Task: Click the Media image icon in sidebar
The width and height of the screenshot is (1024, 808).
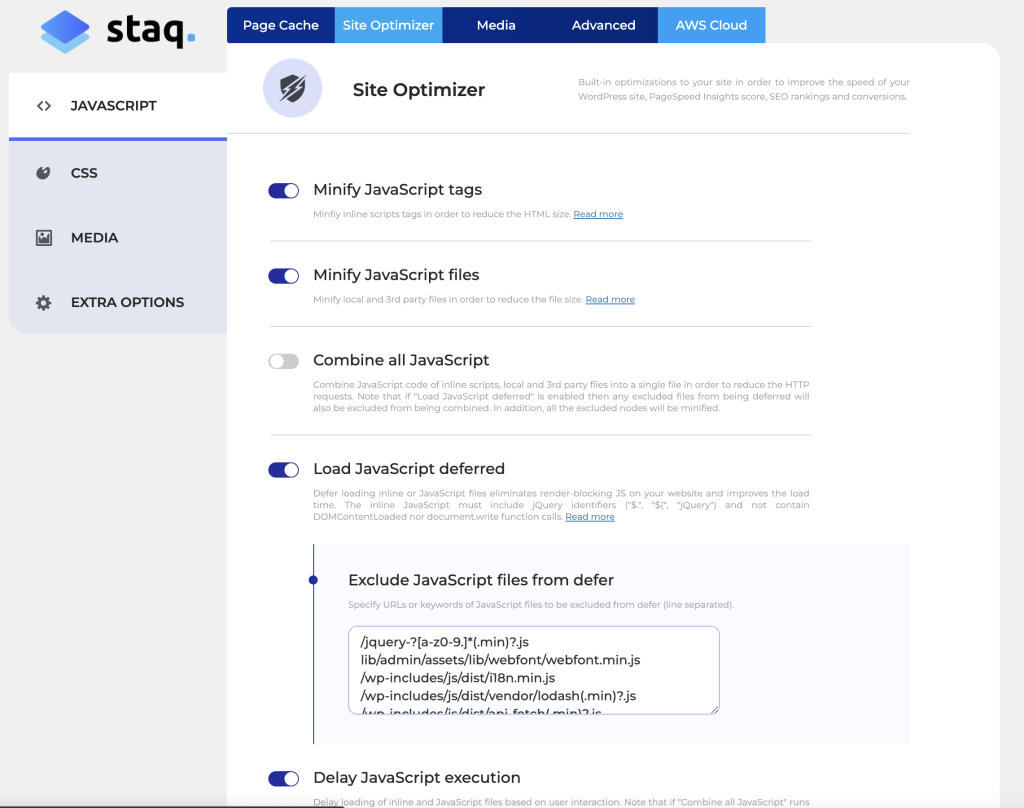Action: (x=43, y=238)
